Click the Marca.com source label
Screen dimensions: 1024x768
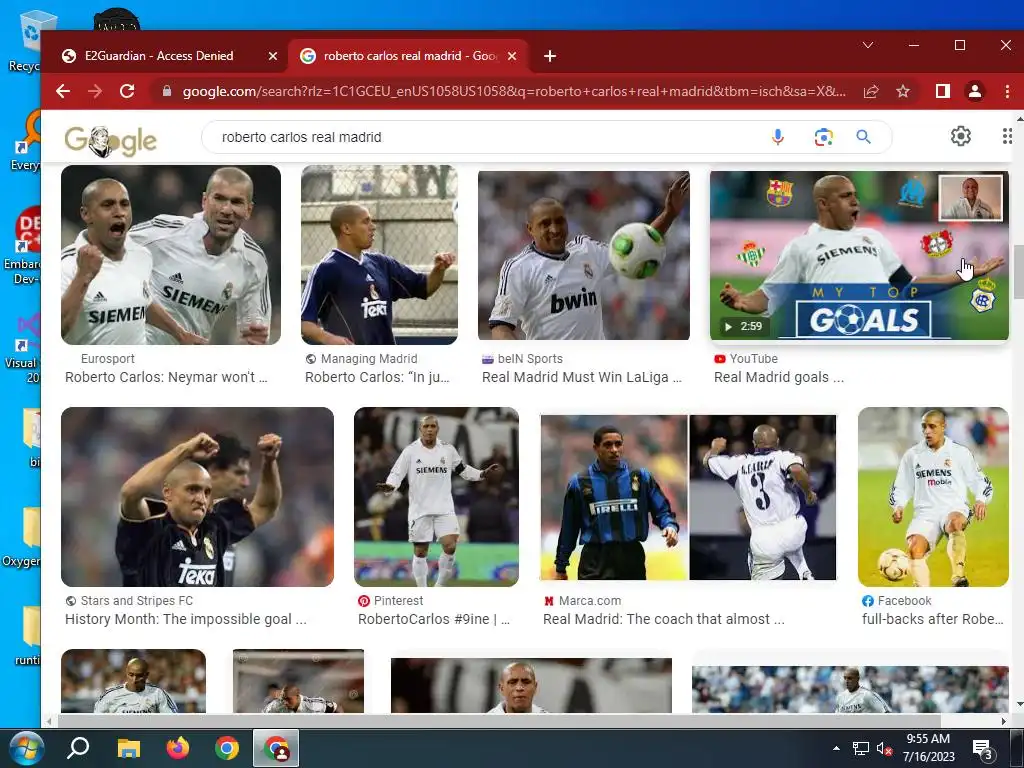click(589, 601)
